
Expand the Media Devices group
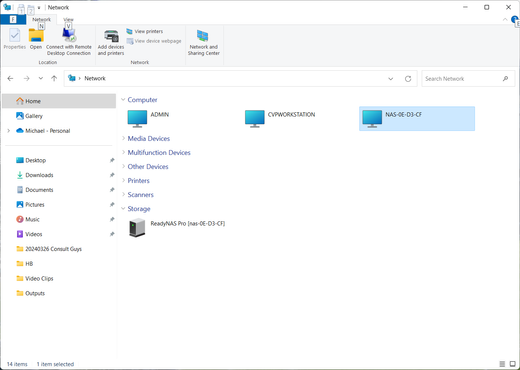[x=123, y=138]
